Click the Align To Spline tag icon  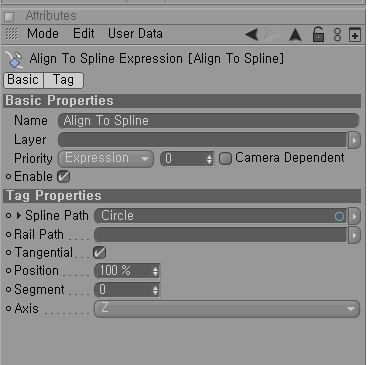(x=14, y=59)
